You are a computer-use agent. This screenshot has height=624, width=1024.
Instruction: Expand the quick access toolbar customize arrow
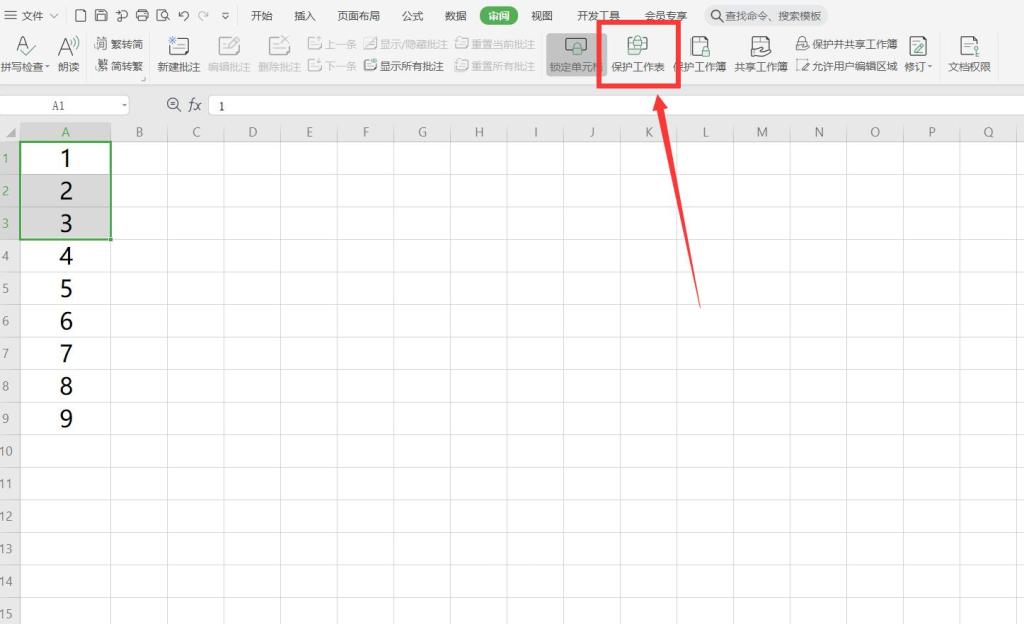tap(225, 16)
